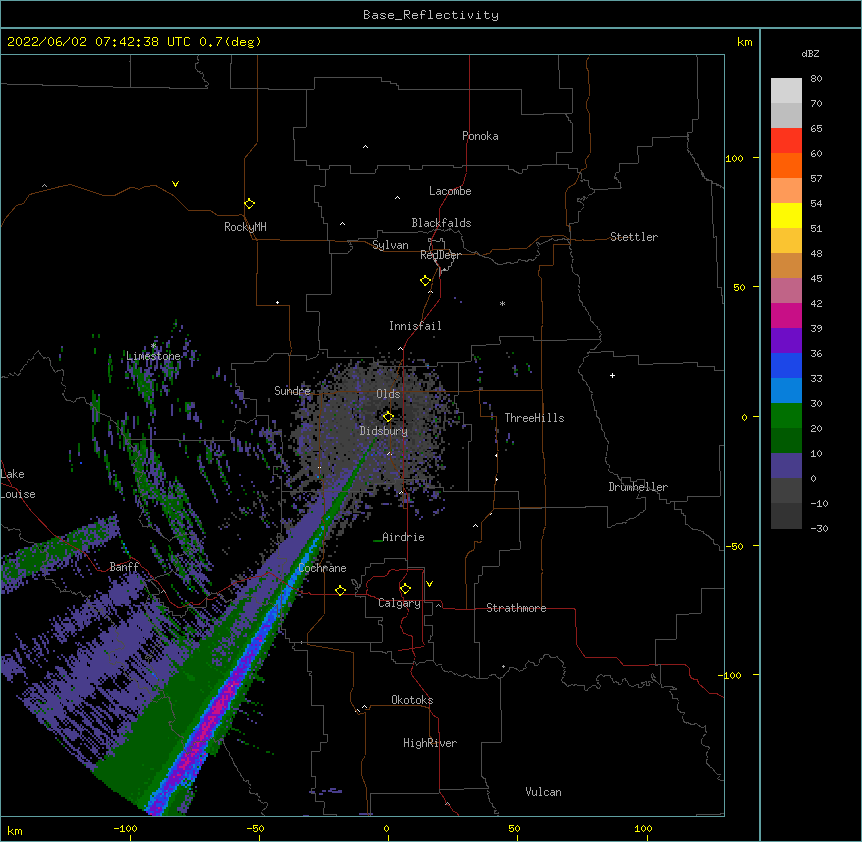Click the white caret marker just below Innisfail
Screen dimensions: 862x842
[x=400, y=348]
